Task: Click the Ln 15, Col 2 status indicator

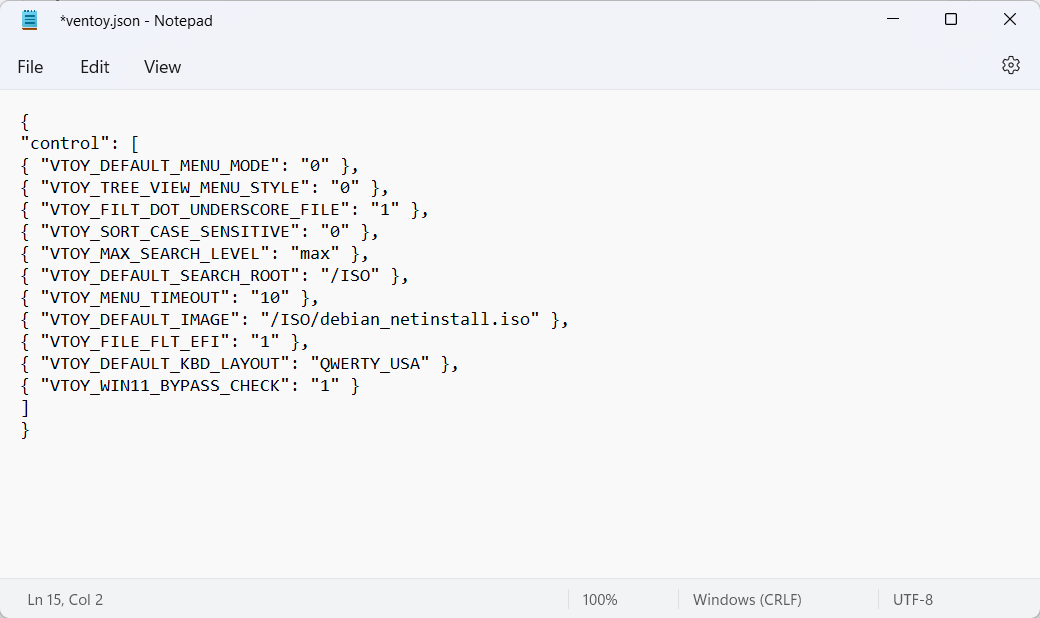Action: point(65,600)
